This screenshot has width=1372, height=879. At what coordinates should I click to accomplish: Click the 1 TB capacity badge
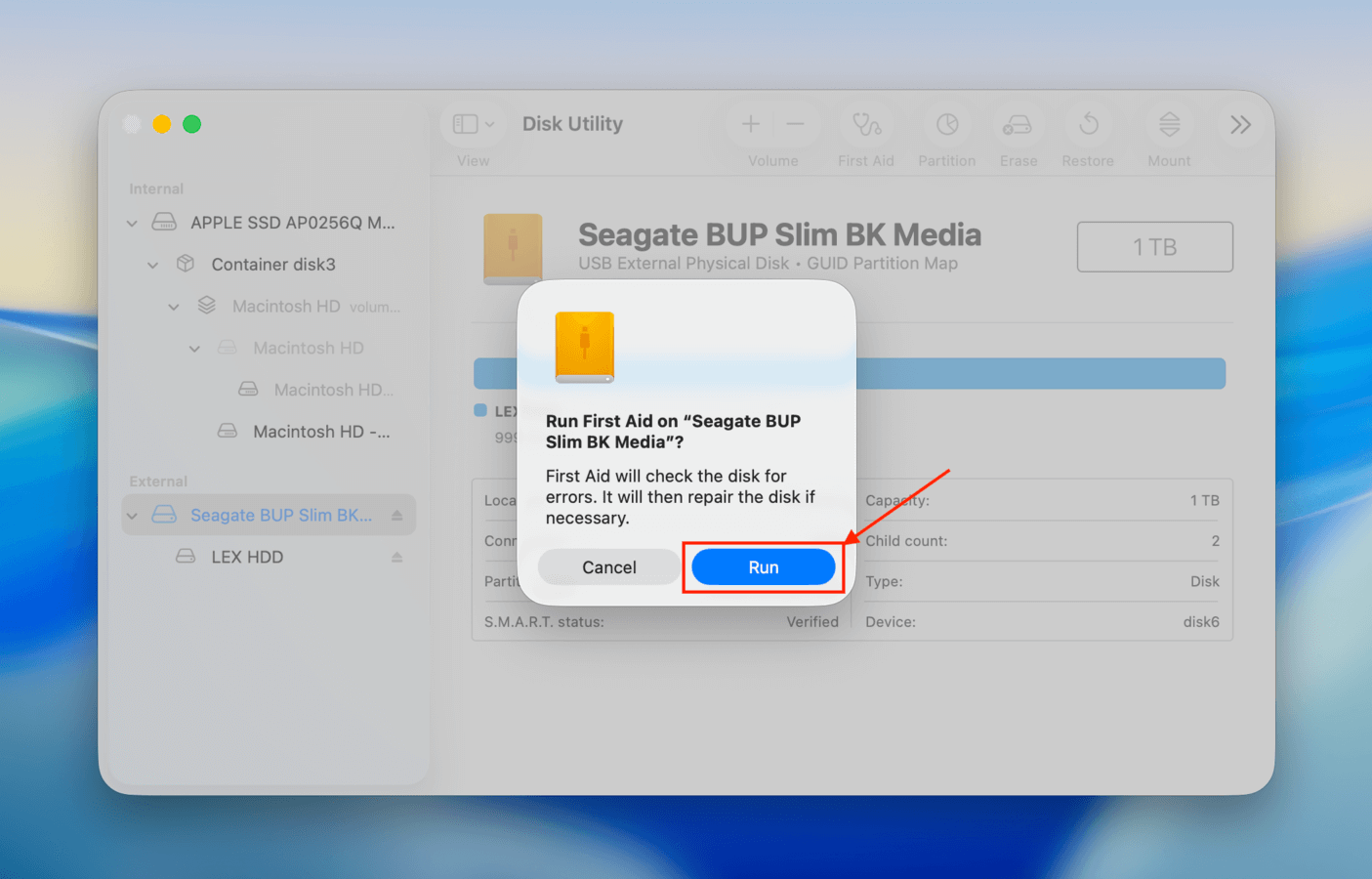(x=1154, y=246)
